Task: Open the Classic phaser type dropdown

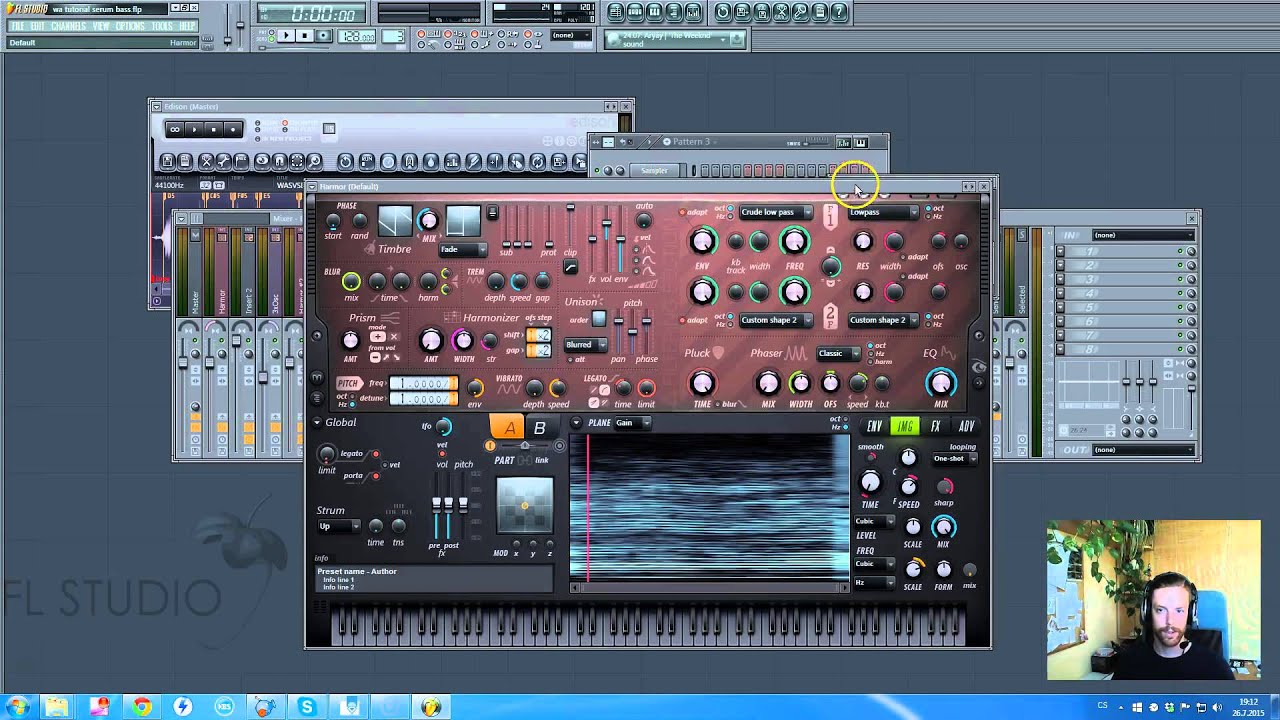Action: coord(838,353)
